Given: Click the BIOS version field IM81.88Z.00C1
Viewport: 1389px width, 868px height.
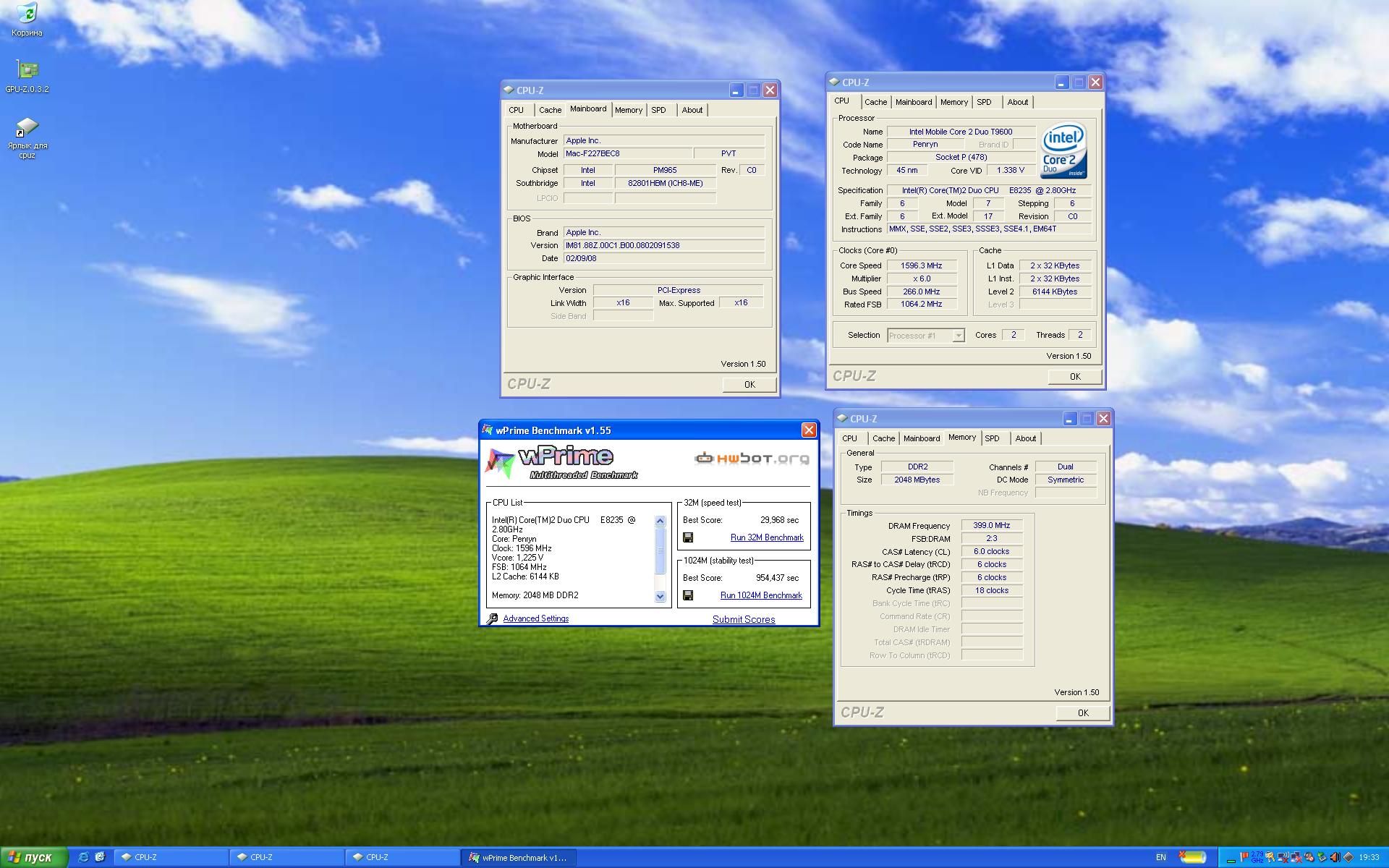Looking at the screenshot, I should pyautogui.click(x=664, y=245).
